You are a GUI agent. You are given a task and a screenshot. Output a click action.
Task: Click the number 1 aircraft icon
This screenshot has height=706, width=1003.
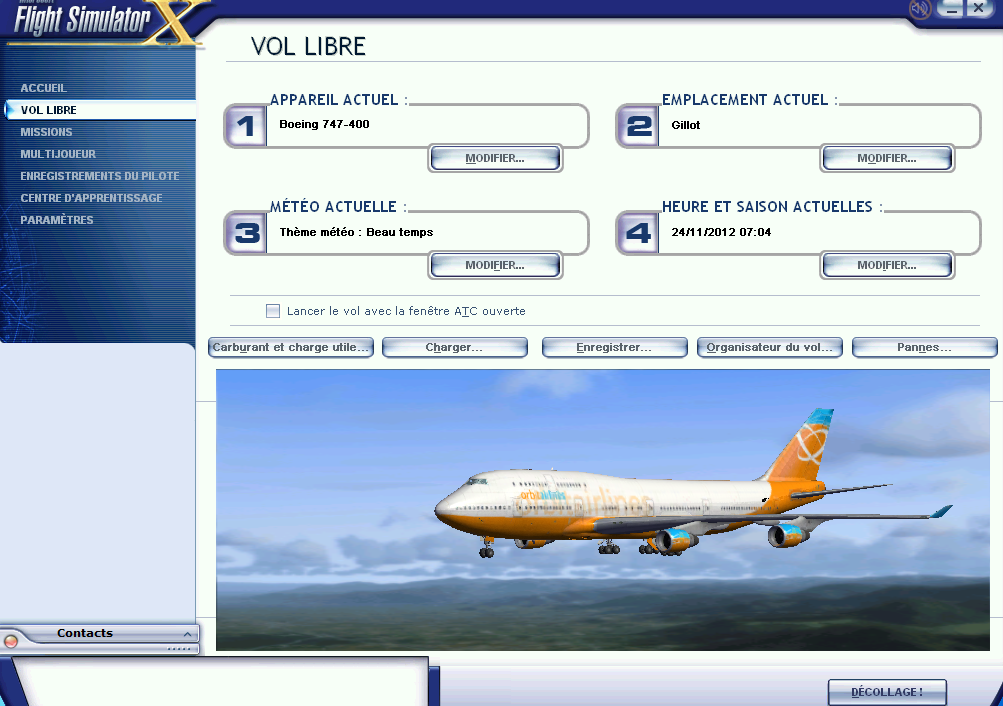pyautogui.click(x=246, y=126)
